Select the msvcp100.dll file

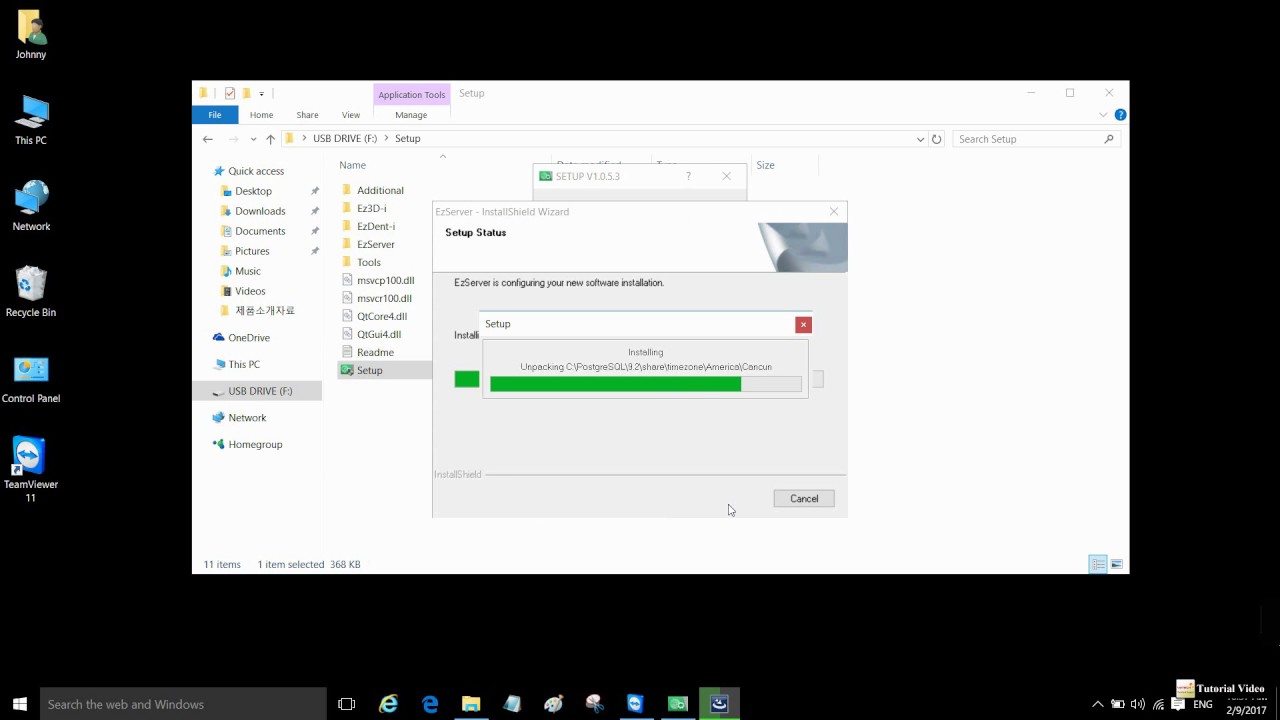click(x=377, y=280)
